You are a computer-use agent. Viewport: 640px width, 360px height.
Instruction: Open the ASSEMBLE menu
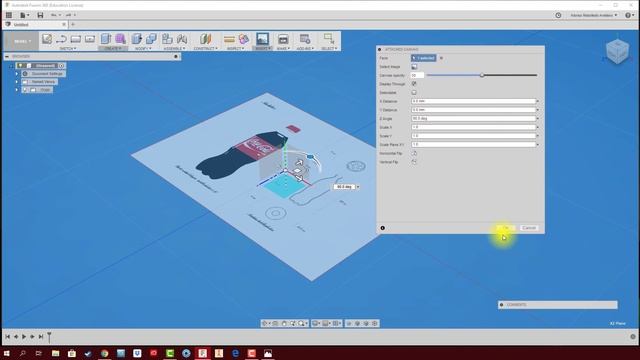point(174,49)
